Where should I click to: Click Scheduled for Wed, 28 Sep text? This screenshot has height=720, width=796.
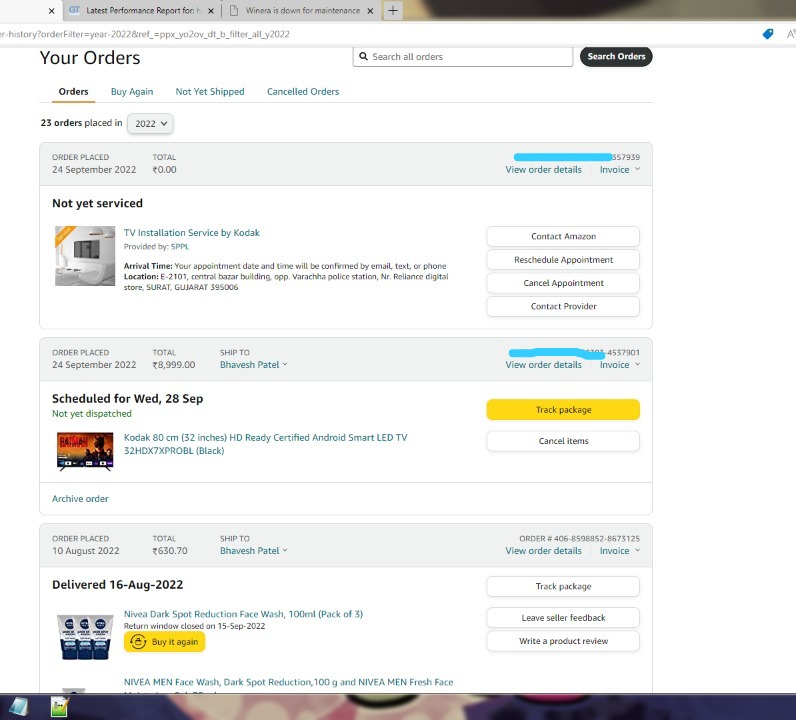(x=127, y=399)
